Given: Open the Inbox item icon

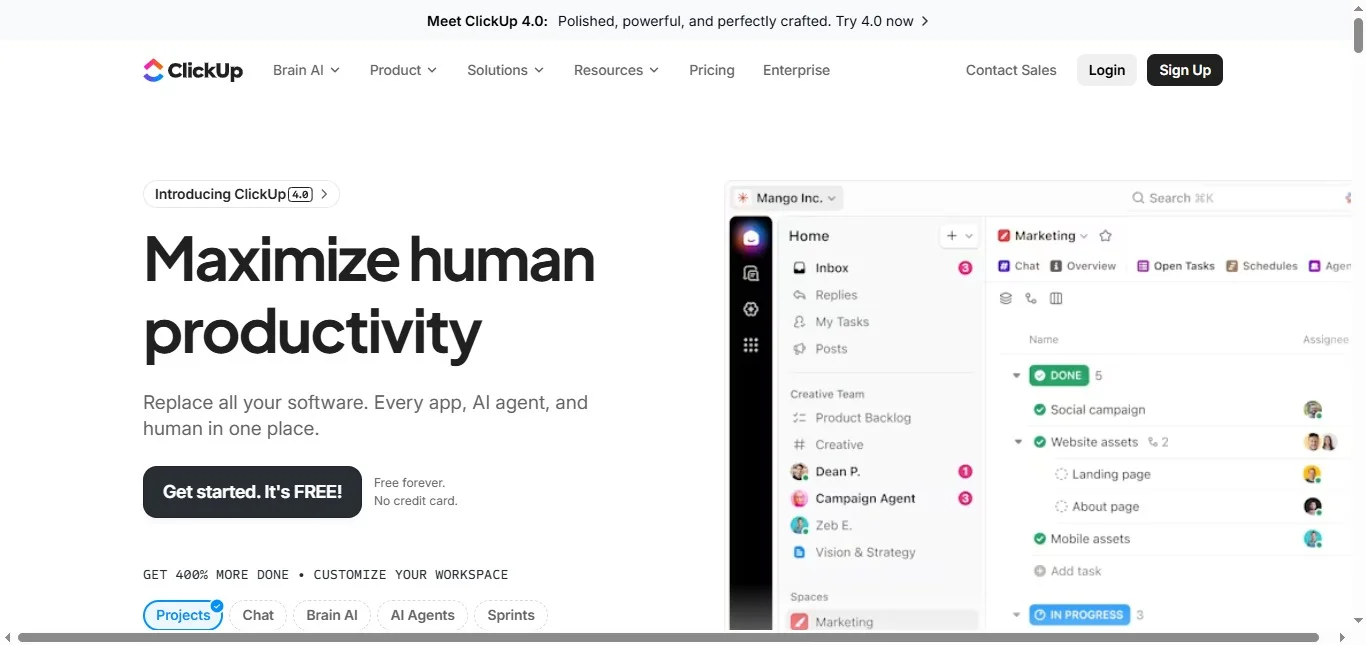Looking at the screenshot, I should point(799,268).
